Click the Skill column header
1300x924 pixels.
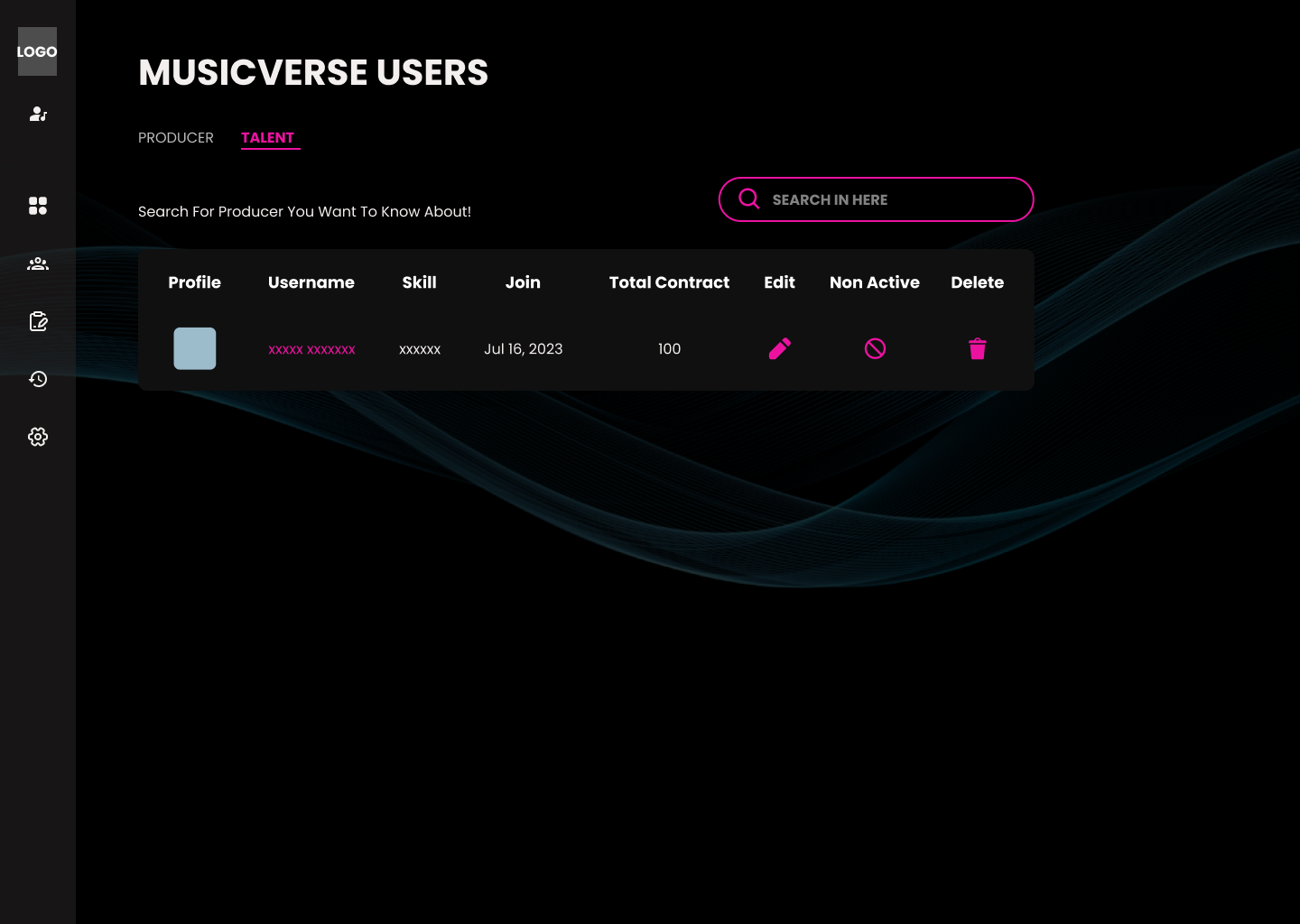[420, 282]
